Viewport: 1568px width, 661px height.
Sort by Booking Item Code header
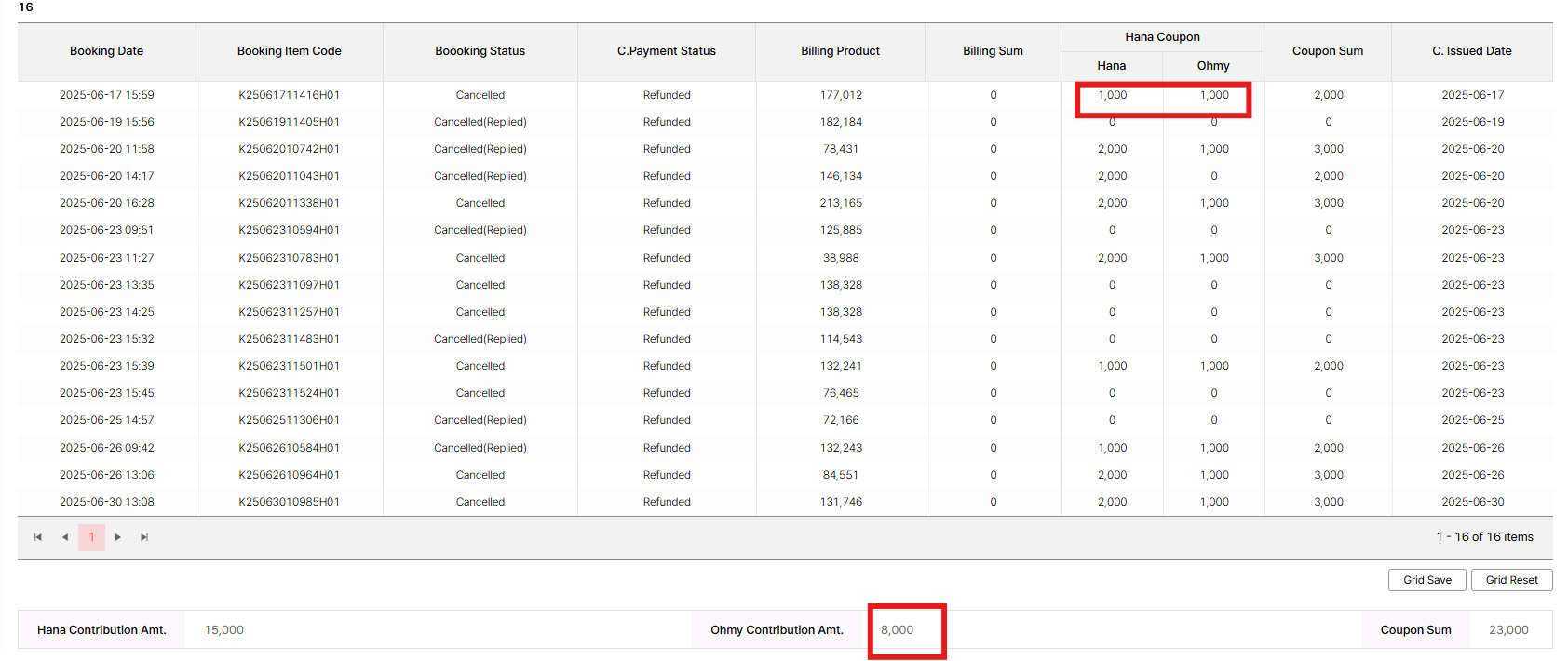coord(289,51)
